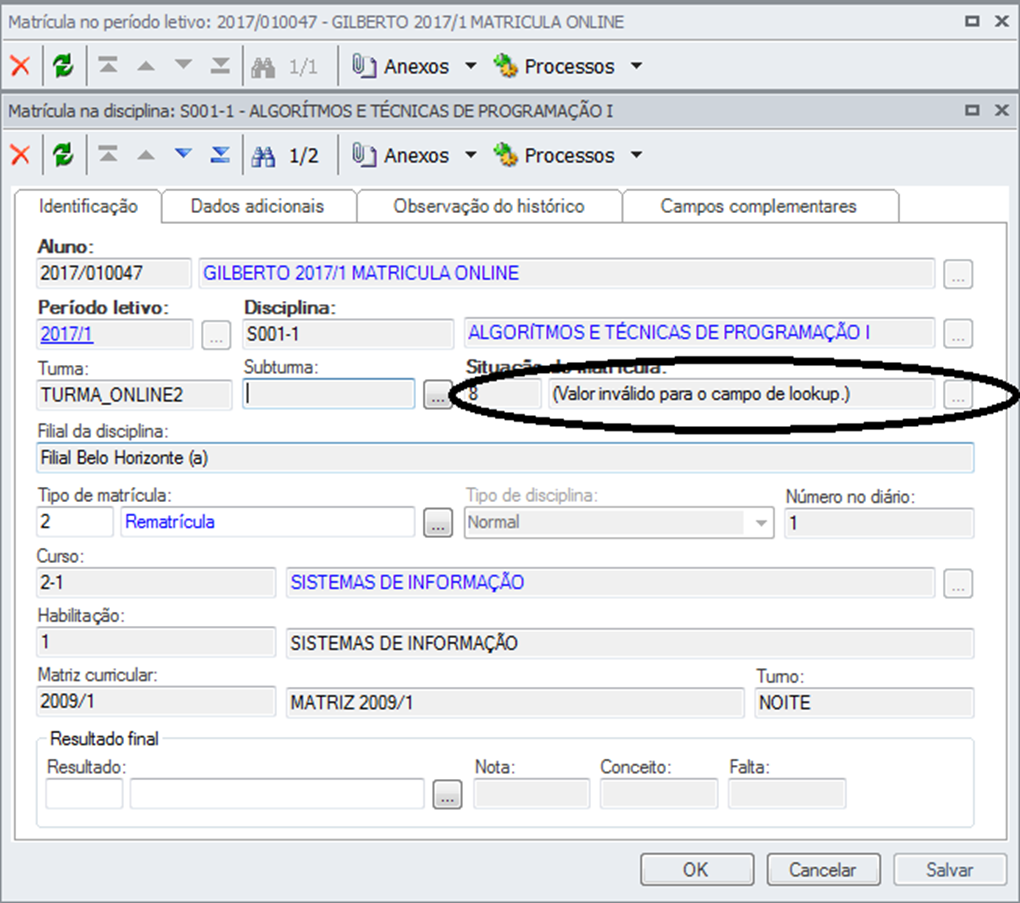This screenshot has width=1020, height=903.
Task: Click the Tipo de matrícula code field showing 2
Action: point(74,522)
